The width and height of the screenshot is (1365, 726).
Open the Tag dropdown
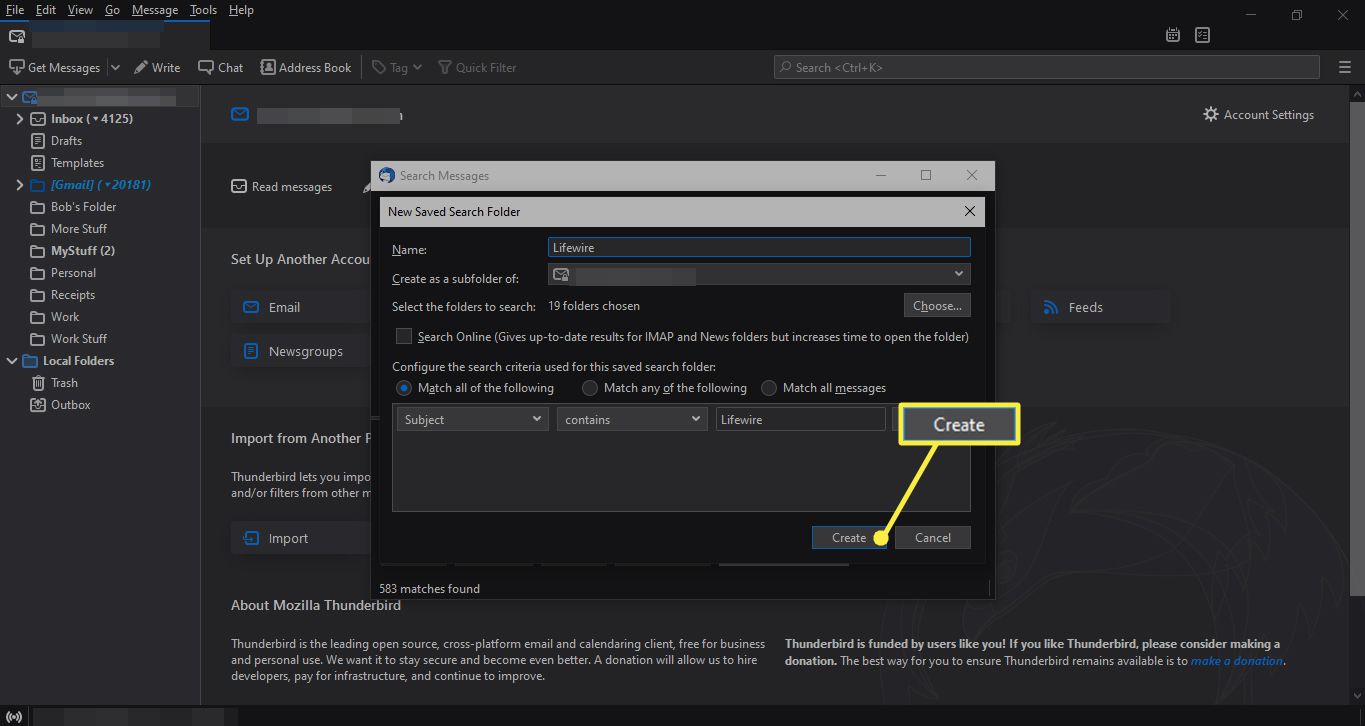(397, 67)
